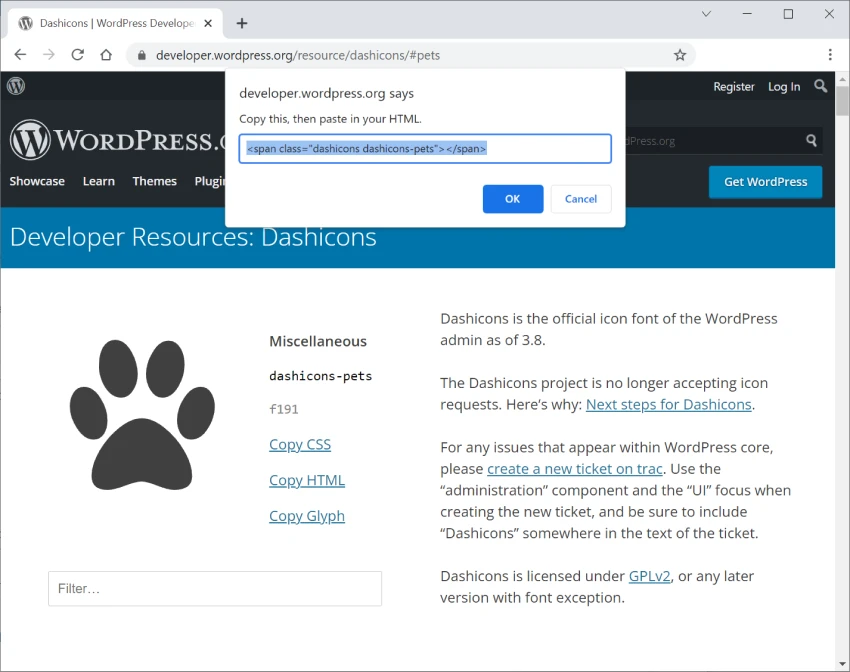The height and width of the screenshot is (672, 850).
Task: Click the scrollbar up arrow
Action: tap(842, 79)
